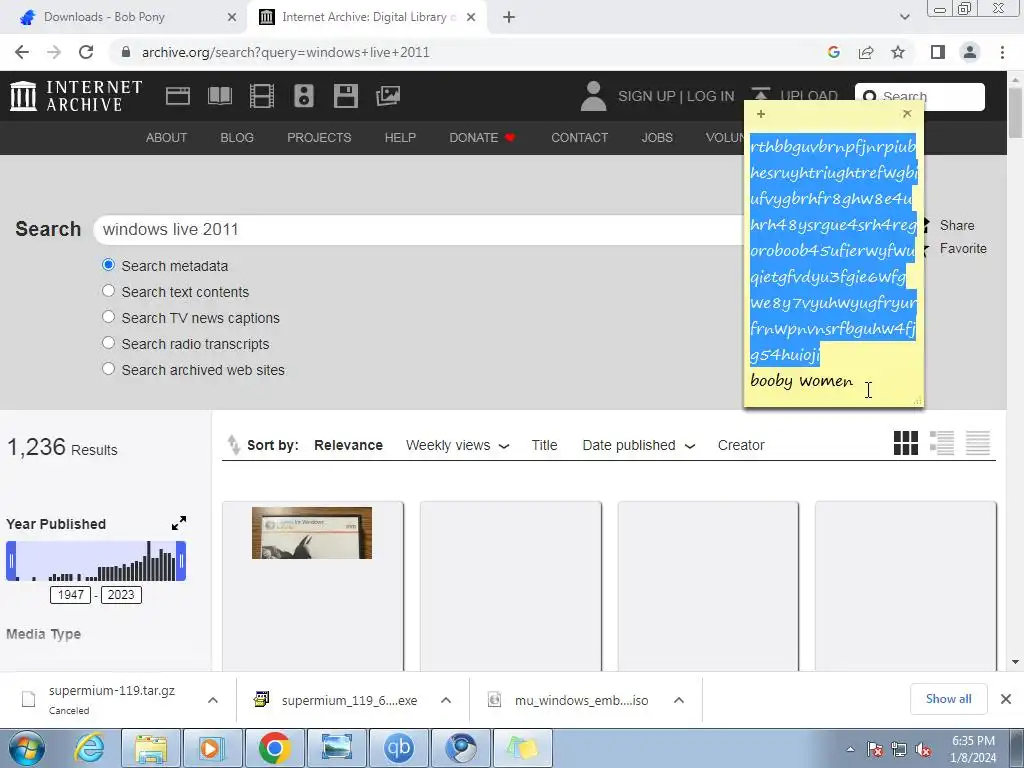Add a new sticky note with the plus icon
This screenshot has width=1024, height=768.
coord(761,114)
